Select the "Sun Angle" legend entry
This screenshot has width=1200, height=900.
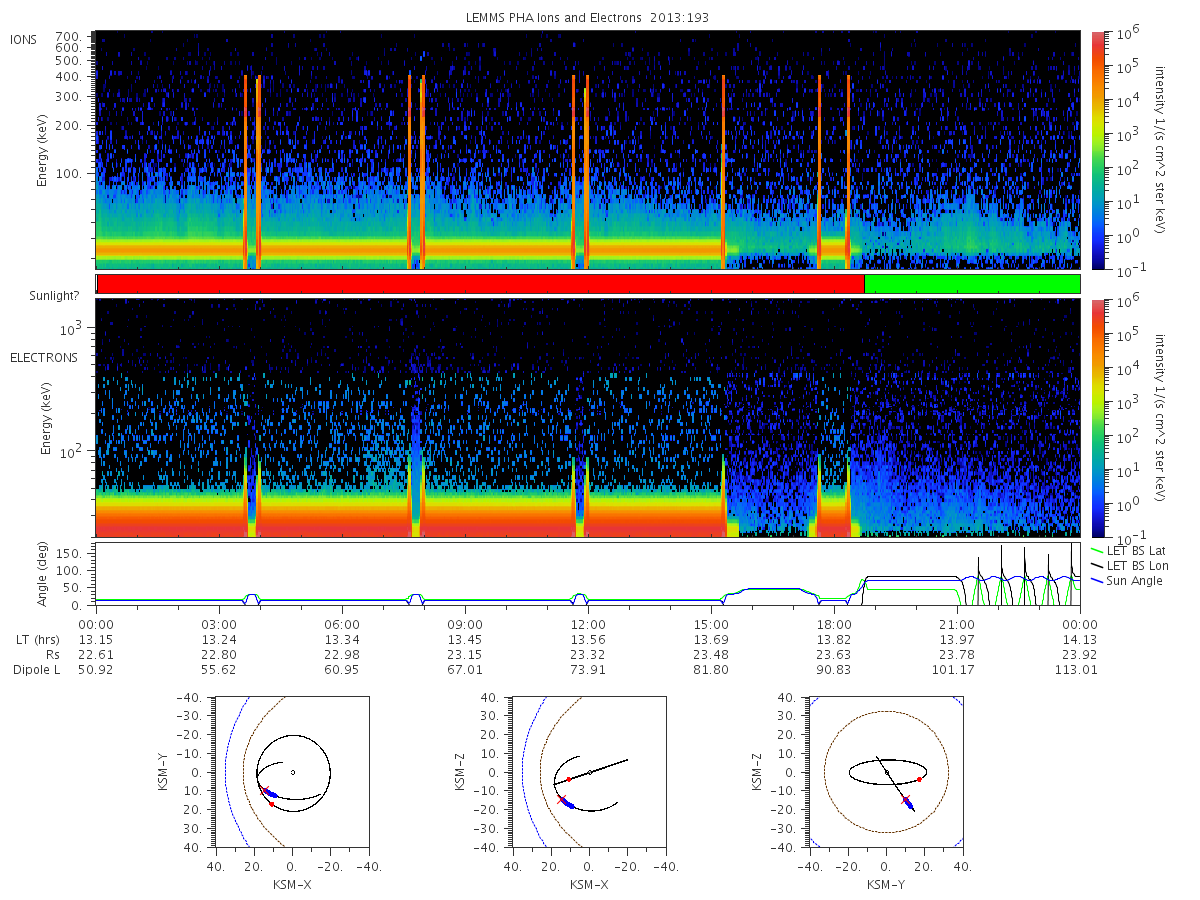1127,581
